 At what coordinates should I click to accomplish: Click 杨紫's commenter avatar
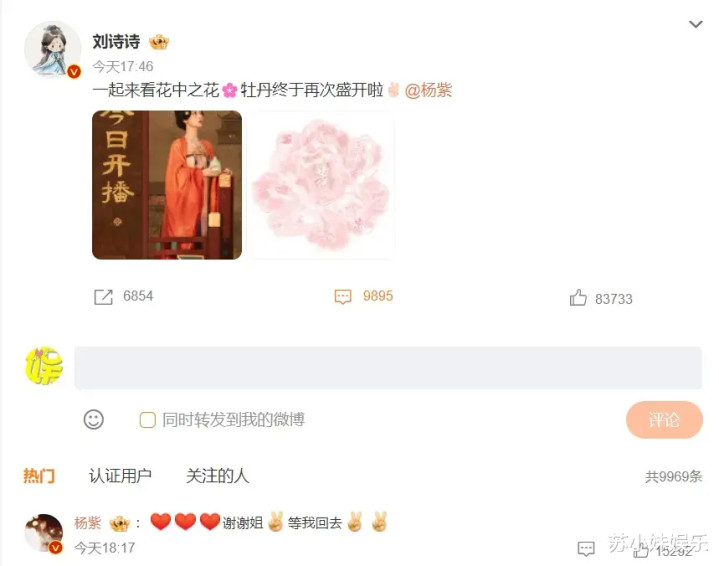[44, 533]
